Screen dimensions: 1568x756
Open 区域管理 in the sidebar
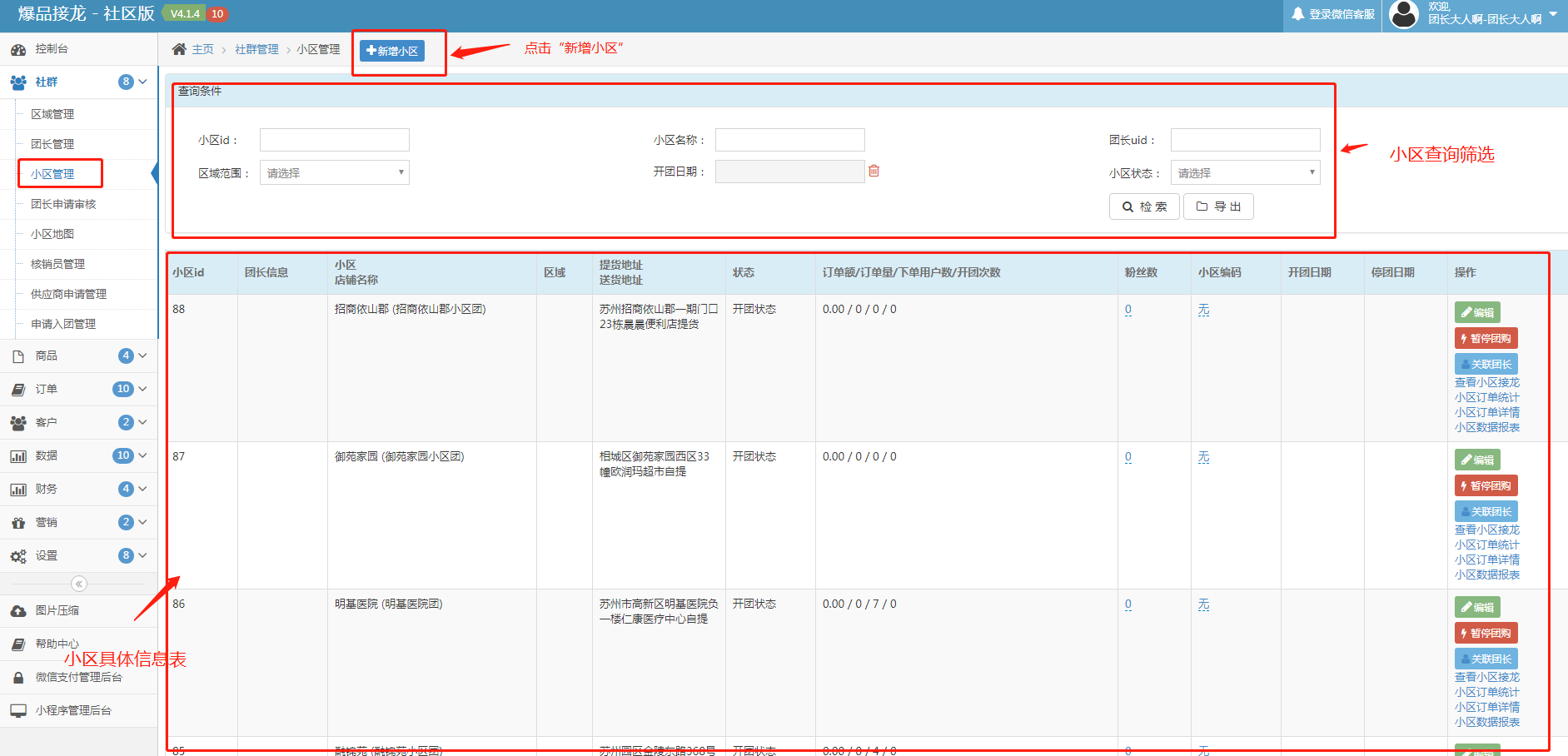click(52, 114)
